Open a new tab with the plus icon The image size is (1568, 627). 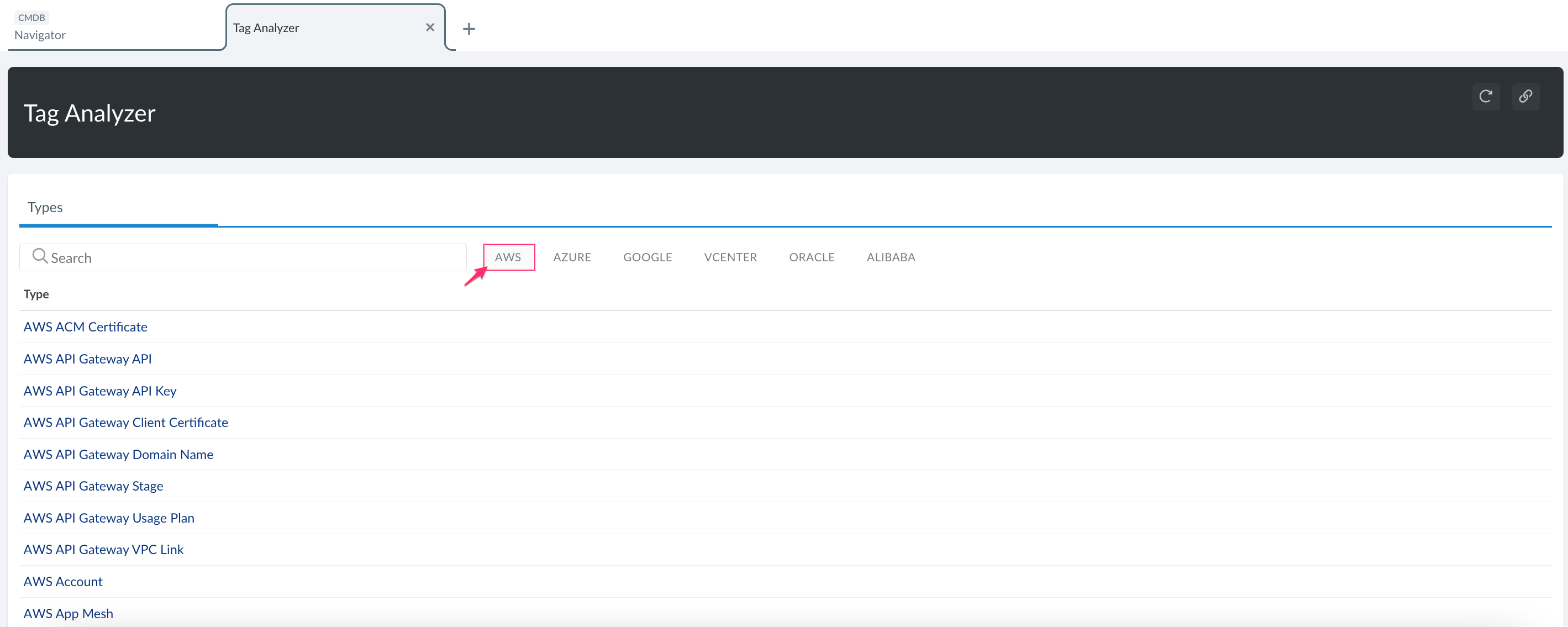(x=469, y=29)
